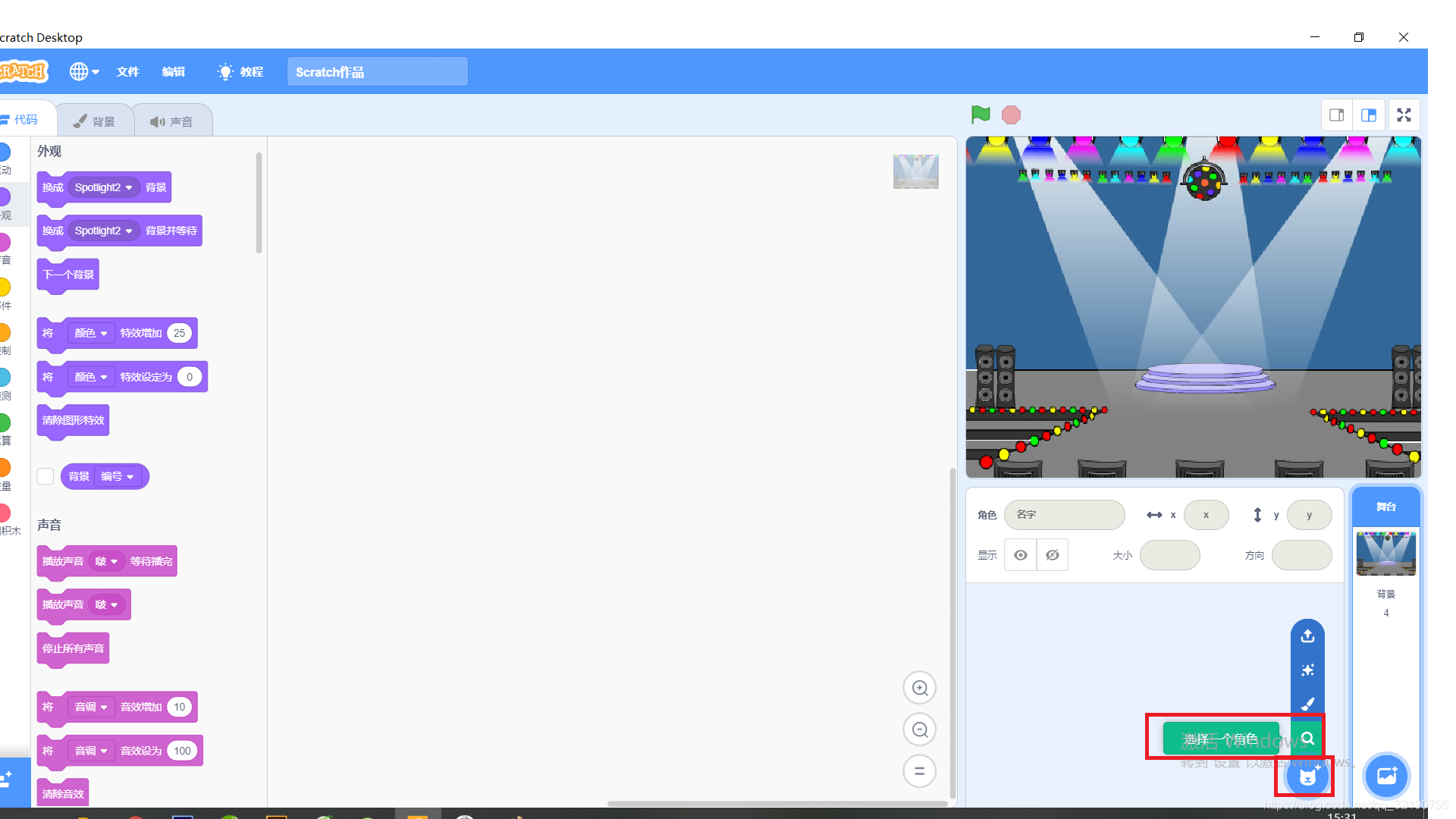Switch to the 声音 tab

pos(172,121)
